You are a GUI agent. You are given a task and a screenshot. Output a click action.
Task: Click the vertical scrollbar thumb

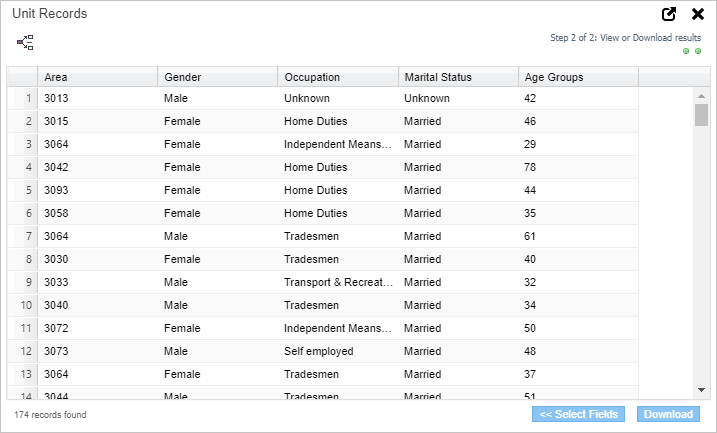pos(701,114)
